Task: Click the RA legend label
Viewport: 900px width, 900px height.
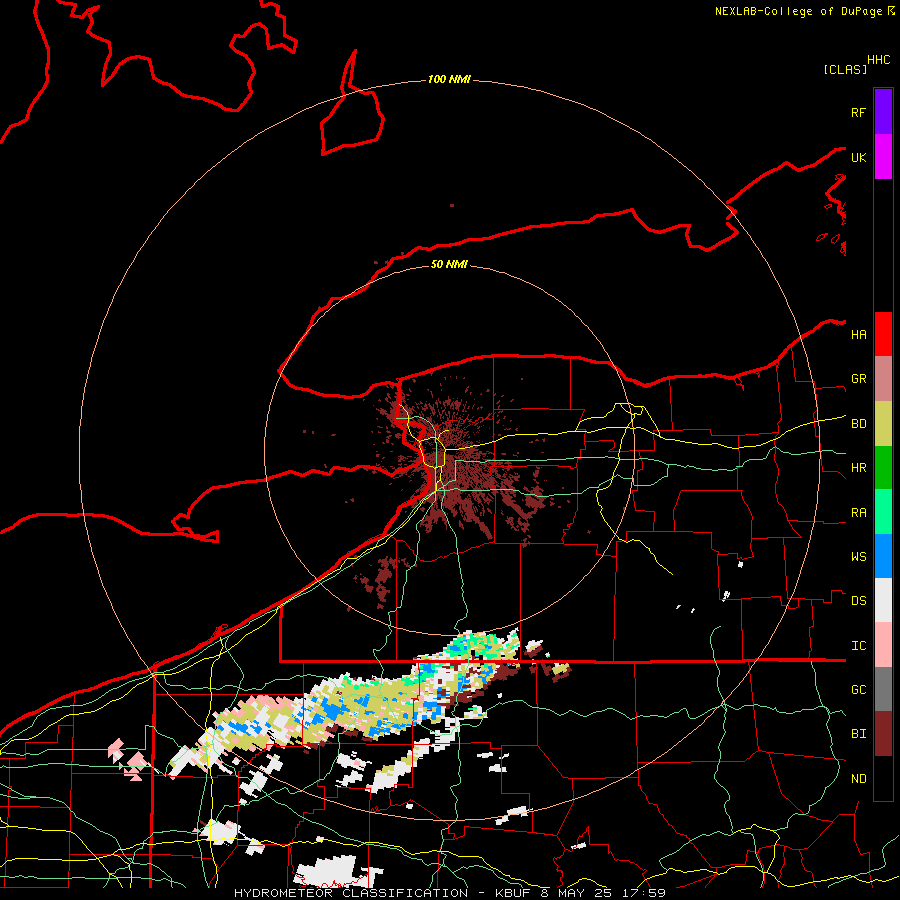Action: (x=858, y=513)
